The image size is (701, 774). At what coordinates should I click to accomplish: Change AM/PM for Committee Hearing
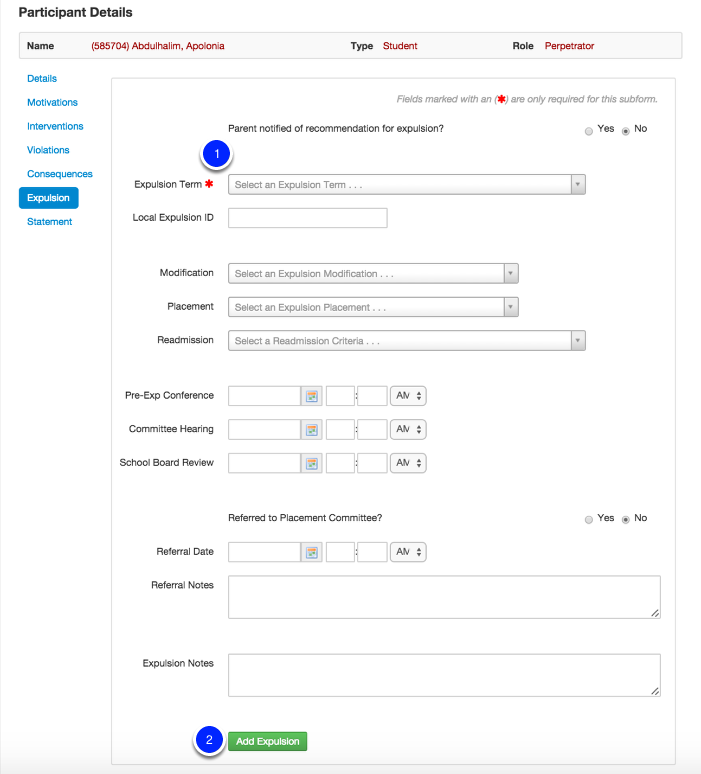tap(408, 429)
